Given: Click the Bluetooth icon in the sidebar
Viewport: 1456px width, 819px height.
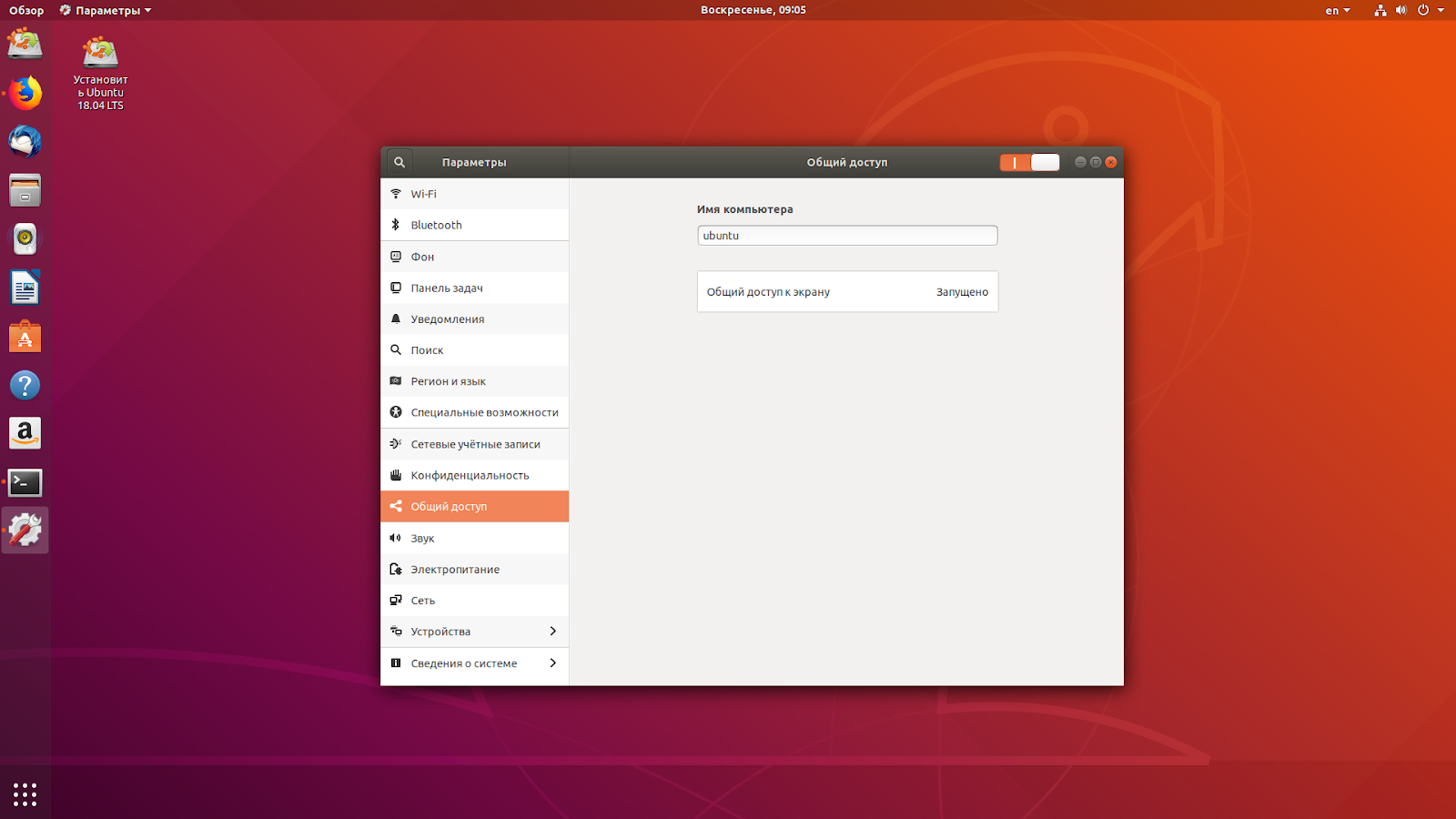Looking at the screenshot, I should (x=396, y=225).
